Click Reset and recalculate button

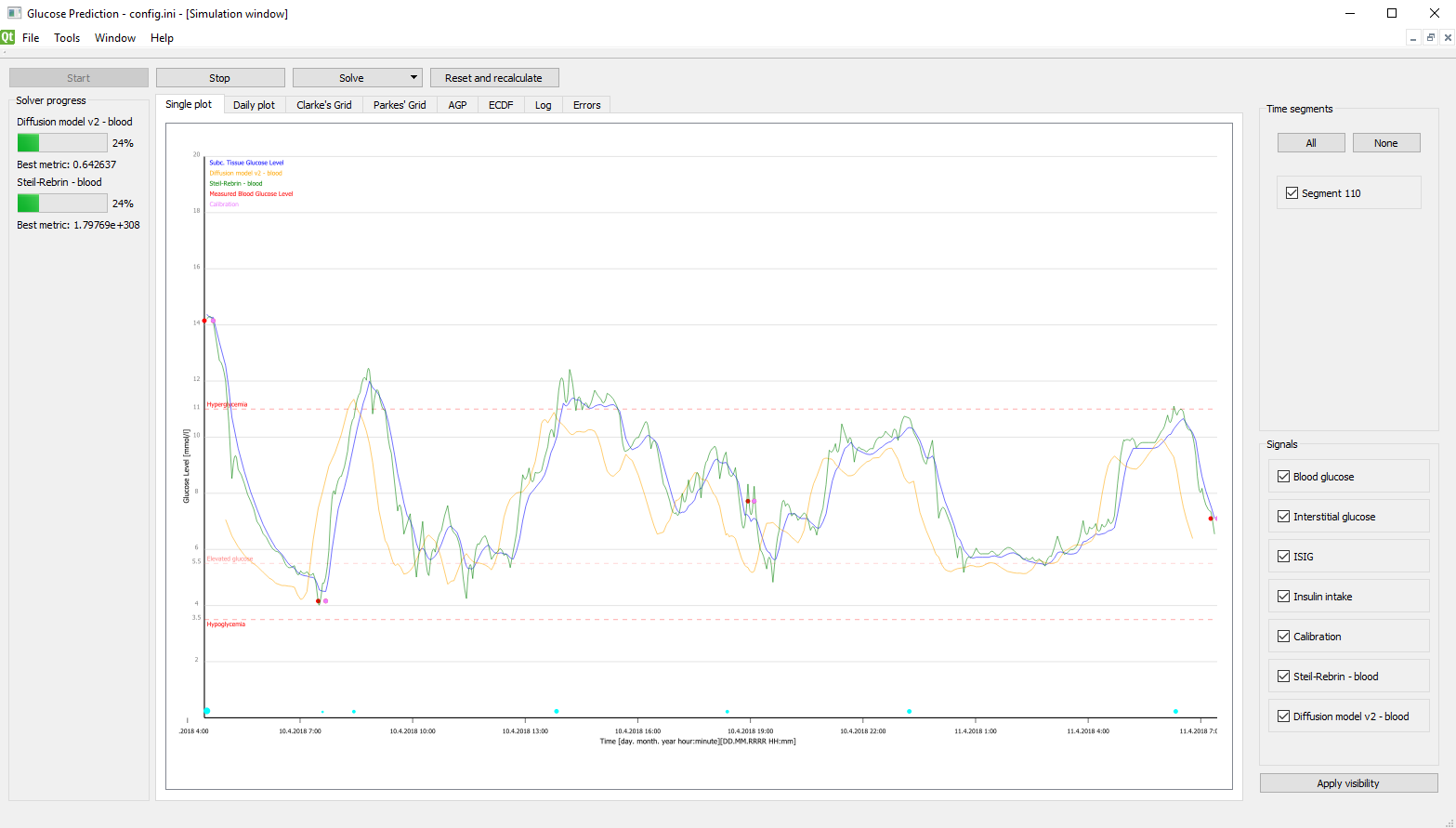click(494, 78)
